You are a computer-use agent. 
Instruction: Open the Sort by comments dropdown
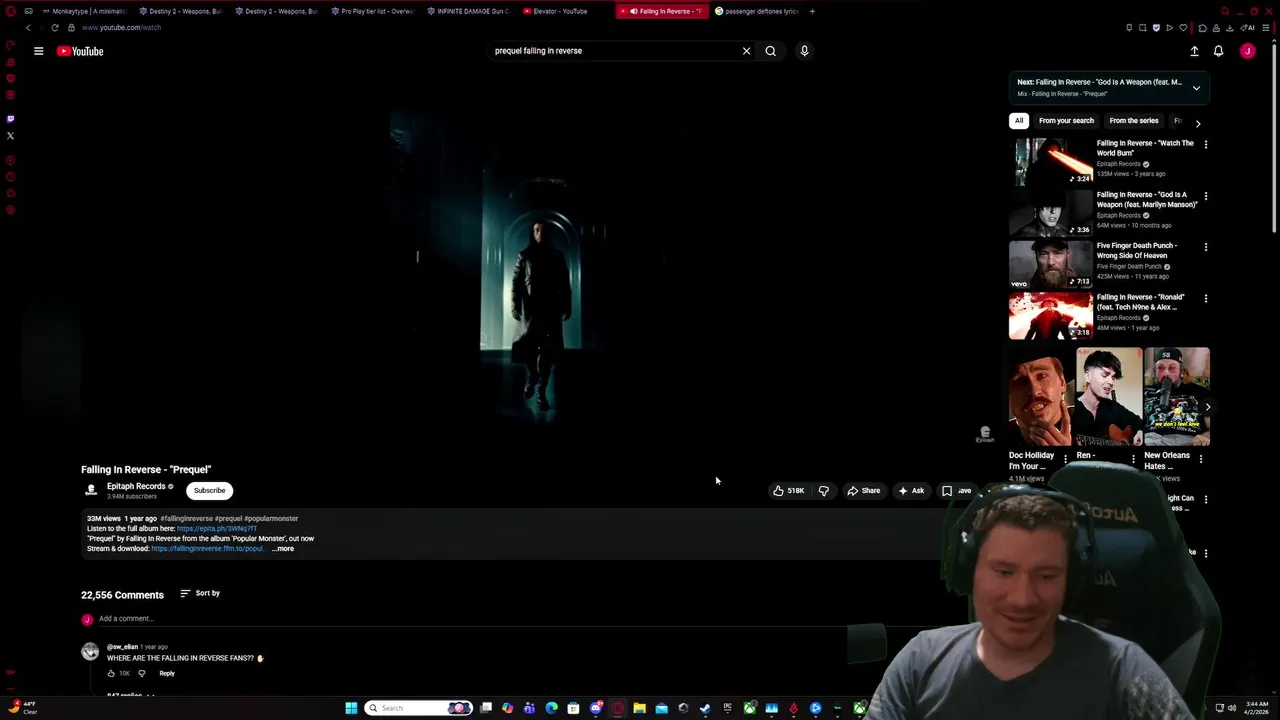(x=200, y=593)
